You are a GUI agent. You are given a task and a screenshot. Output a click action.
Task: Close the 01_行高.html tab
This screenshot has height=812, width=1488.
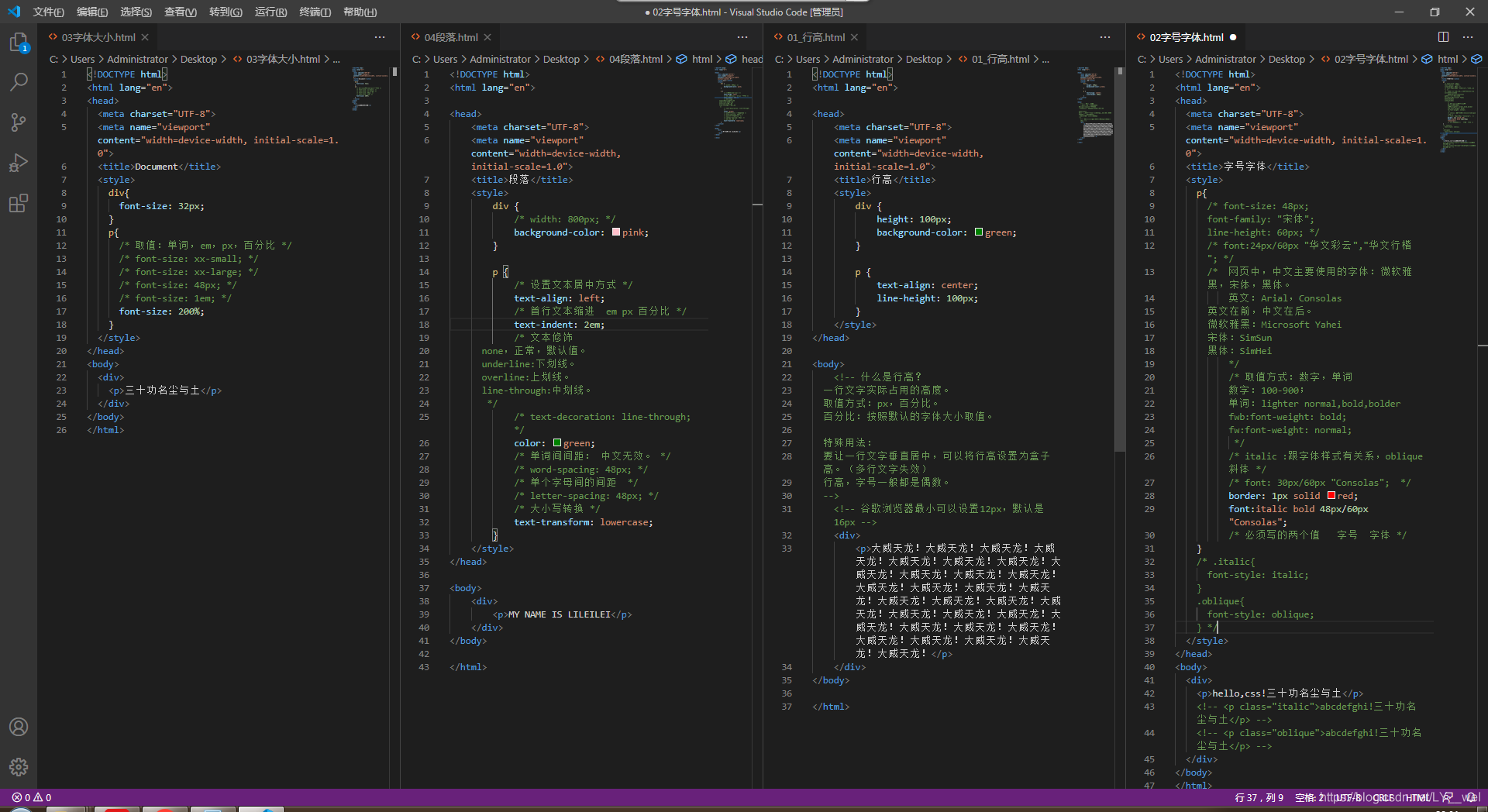coord(854,37)
